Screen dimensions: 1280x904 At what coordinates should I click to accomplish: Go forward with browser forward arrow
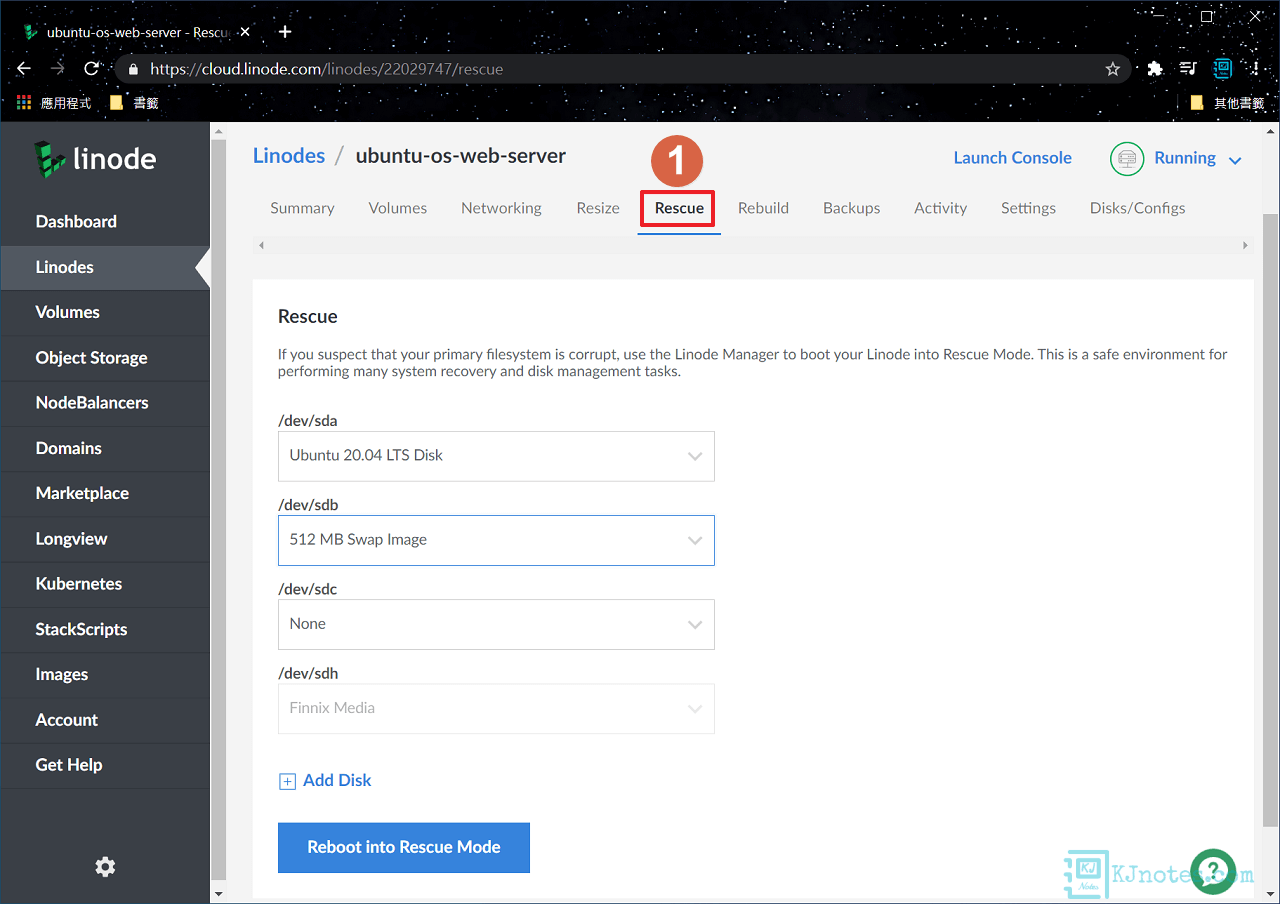pos(57,69)
